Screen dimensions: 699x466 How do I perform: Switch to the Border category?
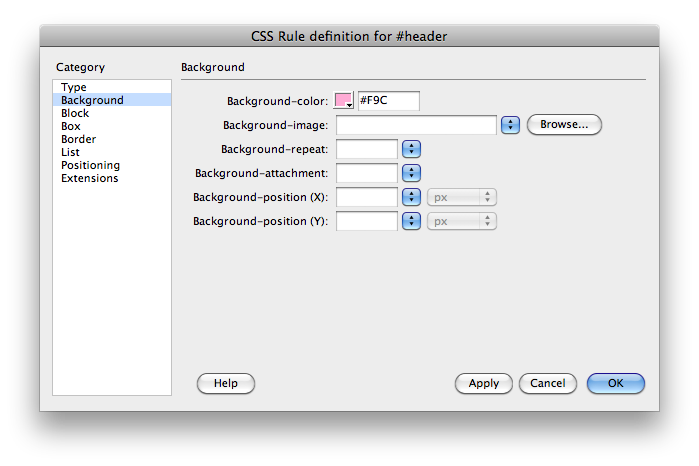coord(78,140)
